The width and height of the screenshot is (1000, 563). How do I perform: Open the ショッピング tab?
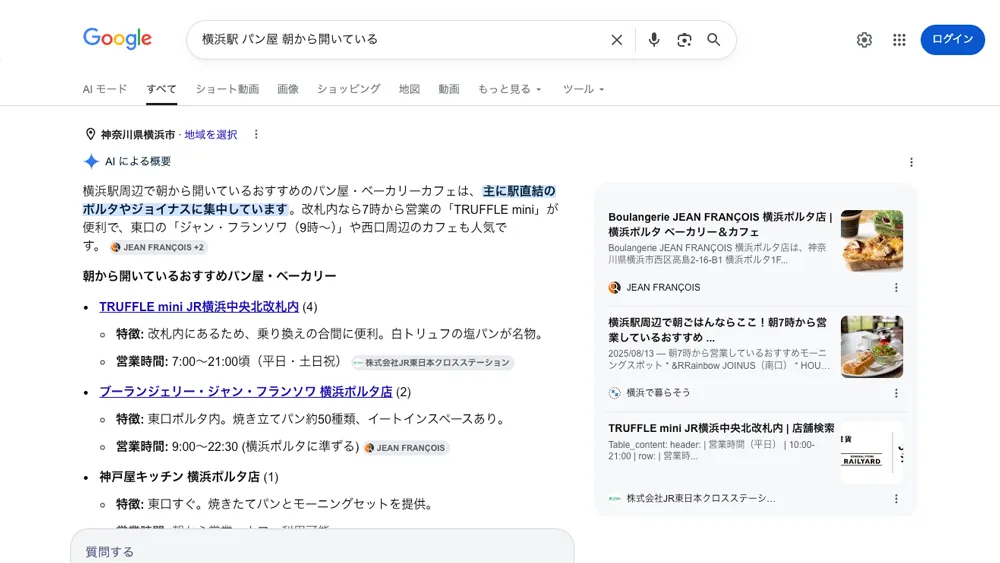click(x=349, y=89)
